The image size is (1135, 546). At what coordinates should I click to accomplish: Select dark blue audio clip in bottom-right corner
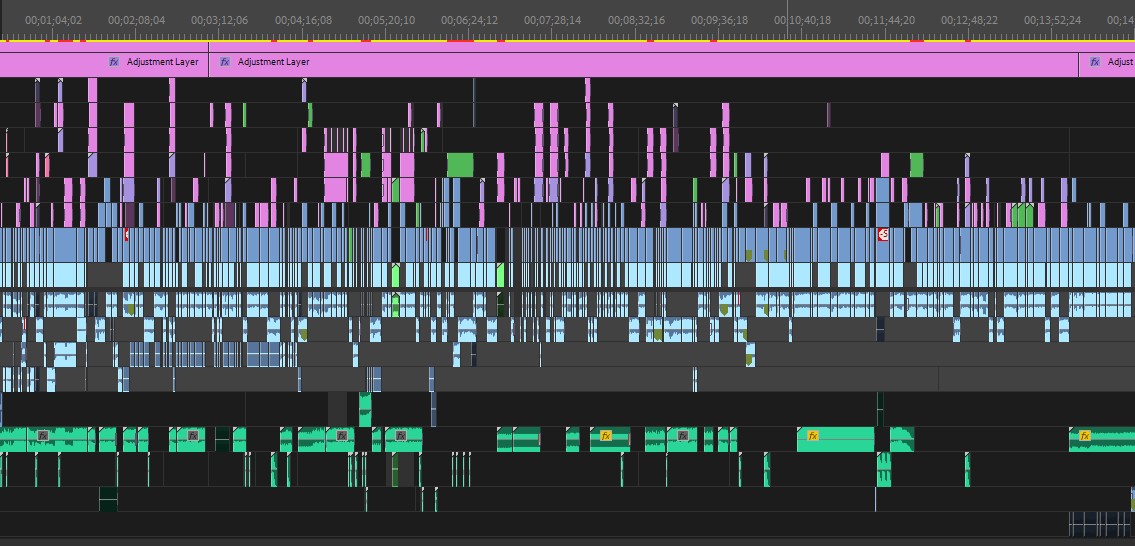click(1100, 524)
